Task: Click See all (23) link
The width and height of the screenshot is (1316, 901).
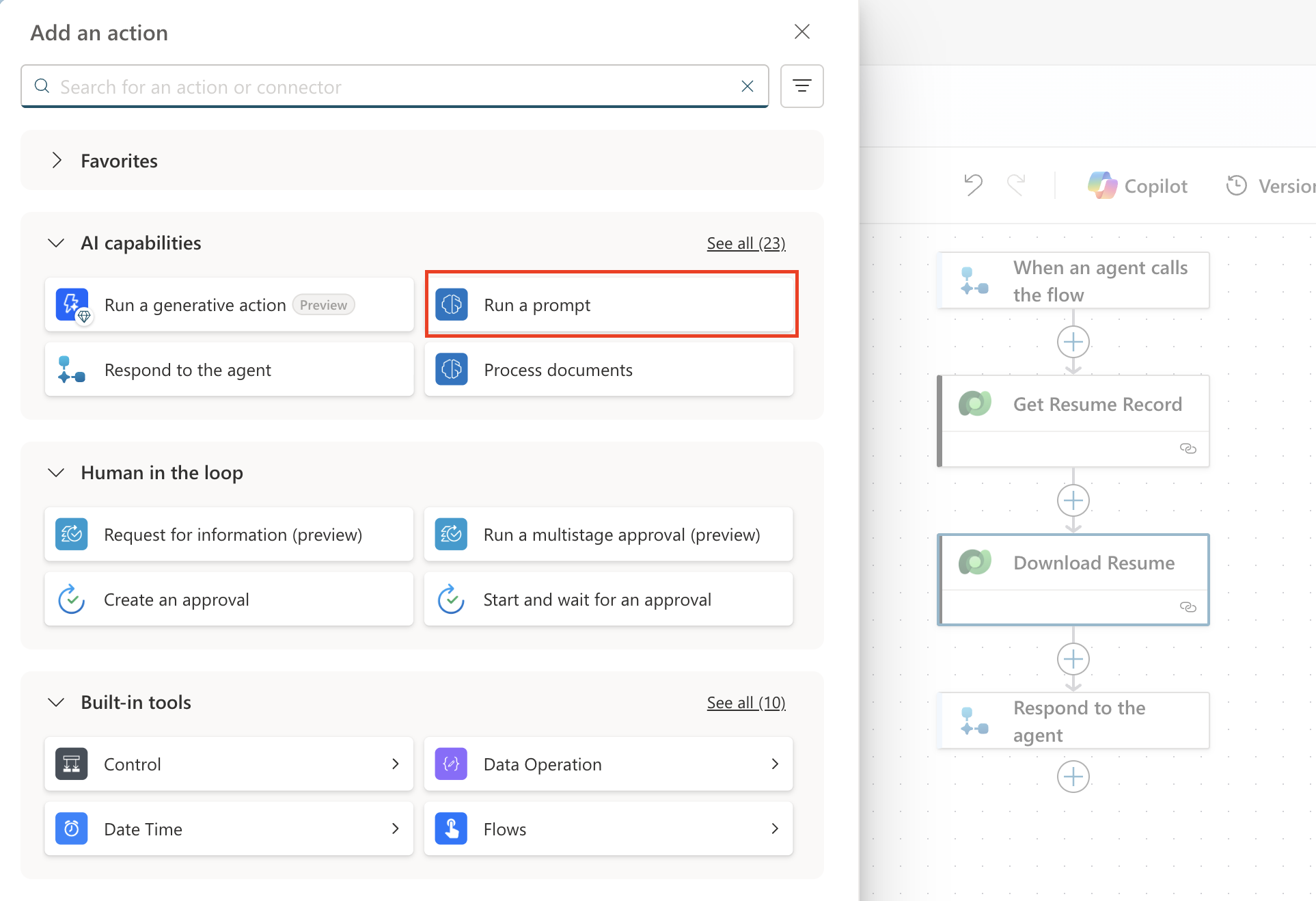Action: coord(745,243)
